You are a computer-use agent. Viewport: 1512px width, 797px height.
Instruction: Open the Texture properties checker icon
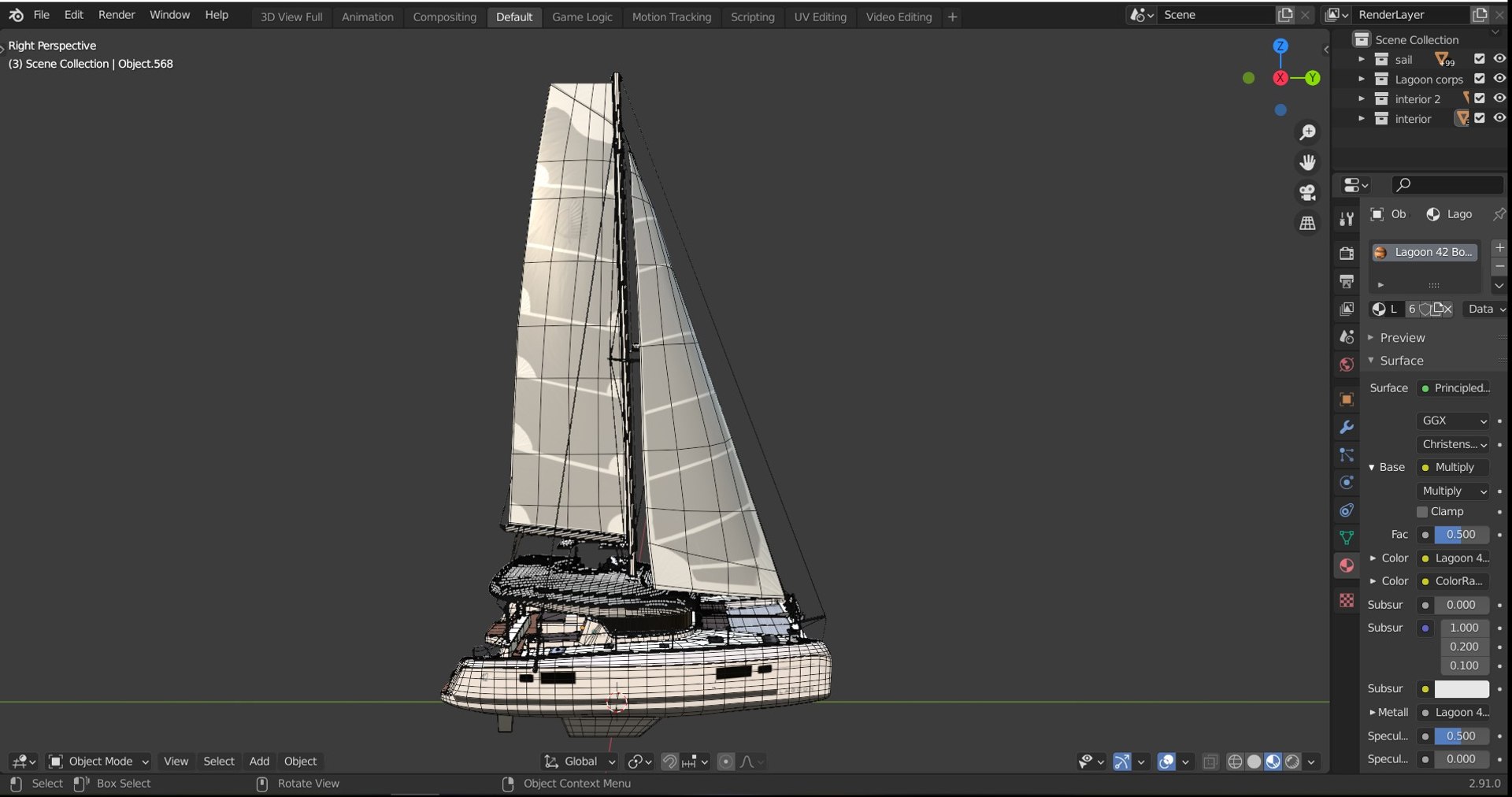click(x=1347, y=600)
